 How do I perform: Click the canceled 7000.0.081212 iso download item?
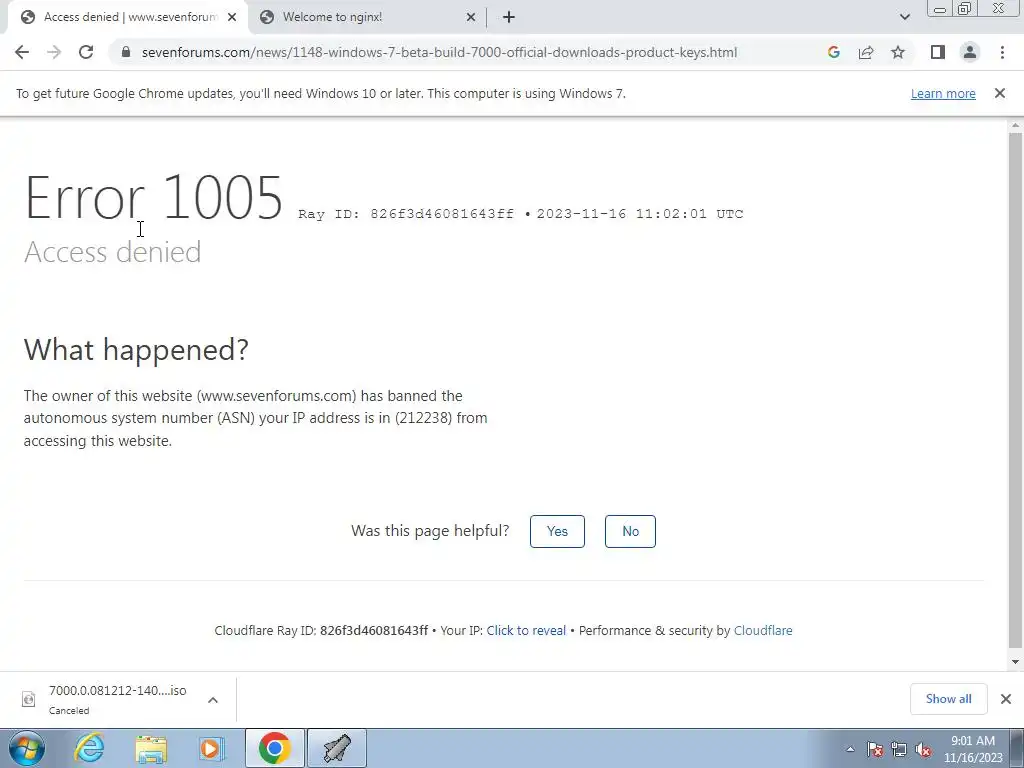[118, 699]
